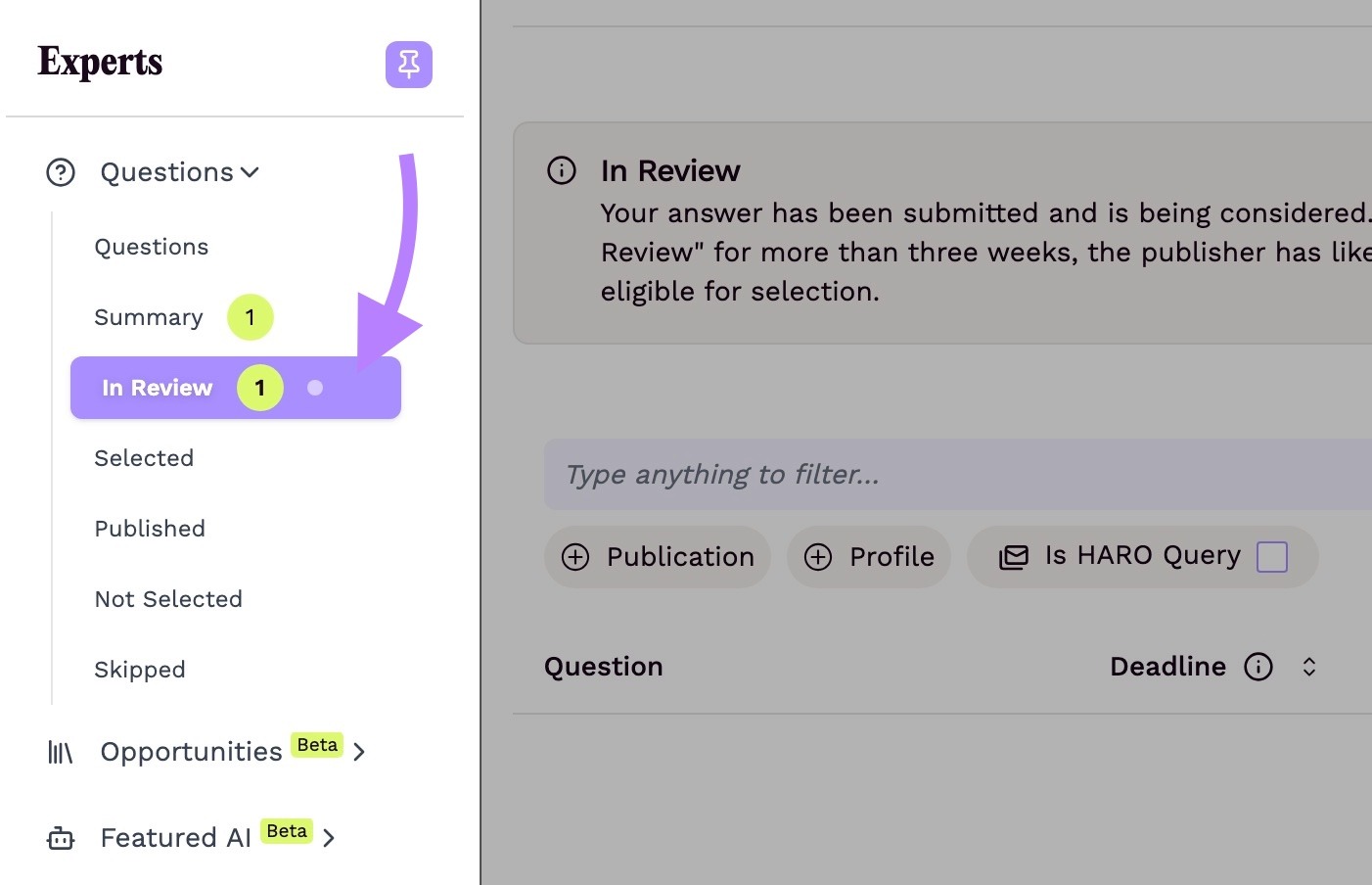Collapse the Questions section chevron
The image size is (1372, 885).
click(x=249, y=172)
